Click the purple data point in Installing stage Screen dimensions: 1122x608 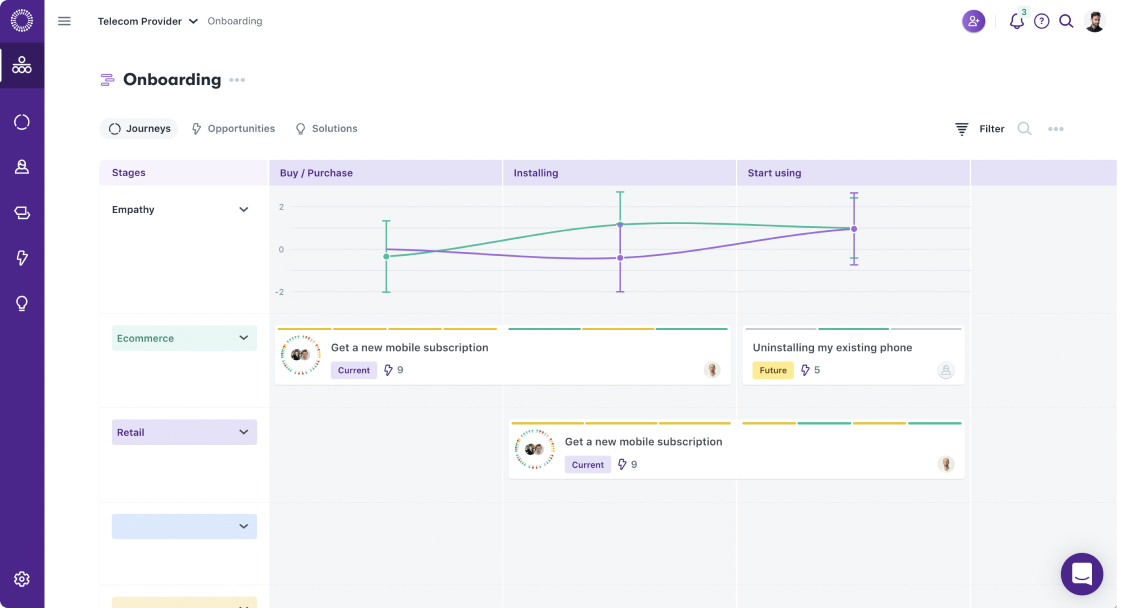click(x=620, y=258)
